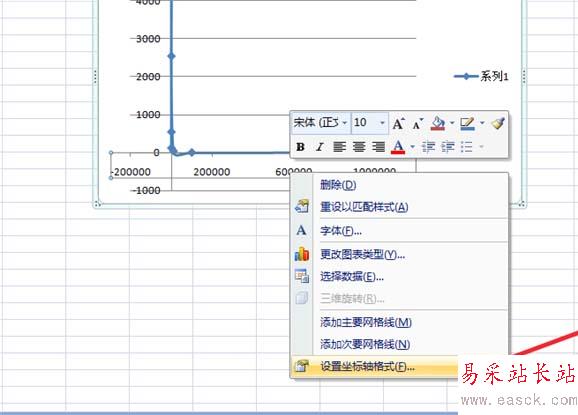Increase indent in mini toolbar
Viewport: 578px width, 415px height.
pyautogui.click(x=448, y=147)
